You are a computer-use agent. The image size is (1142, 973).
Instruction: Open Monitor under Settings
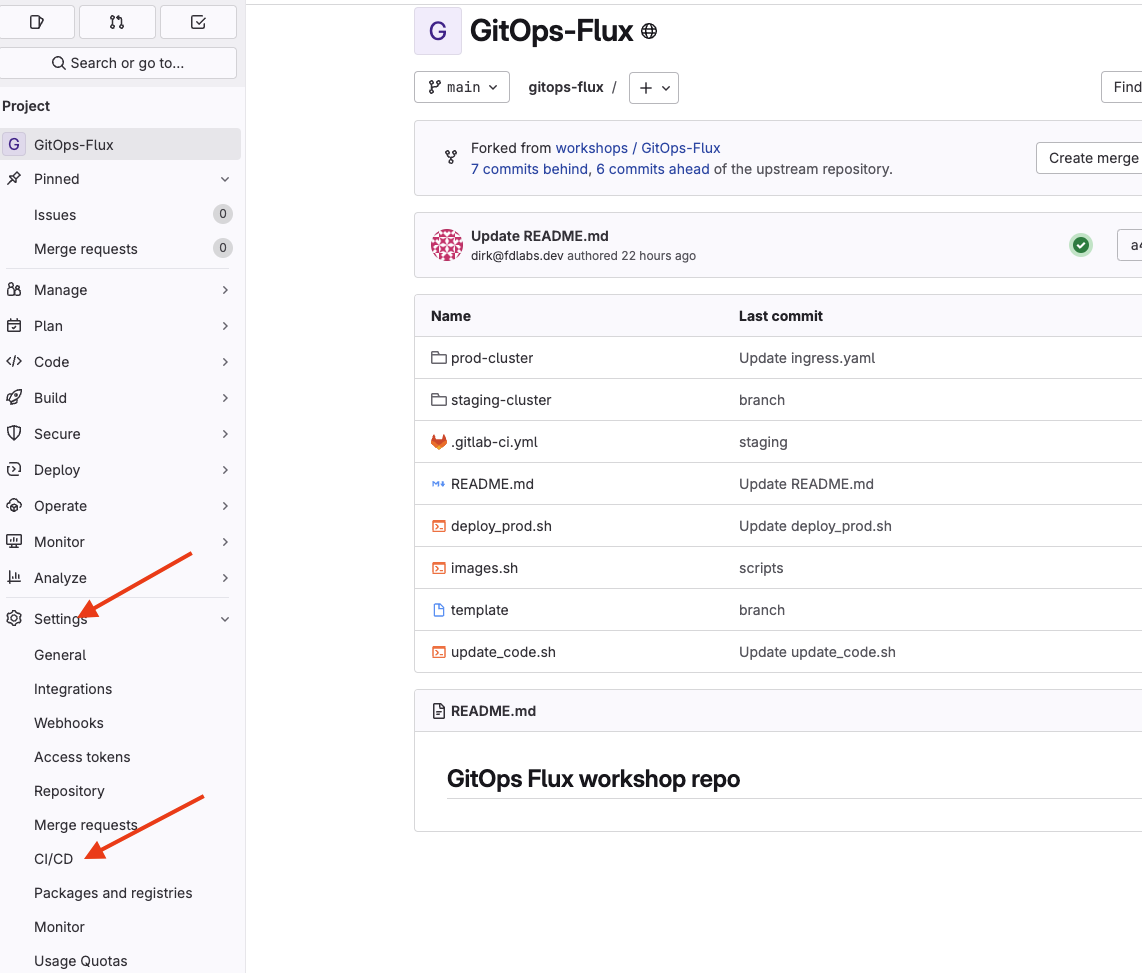pos(59,926)
